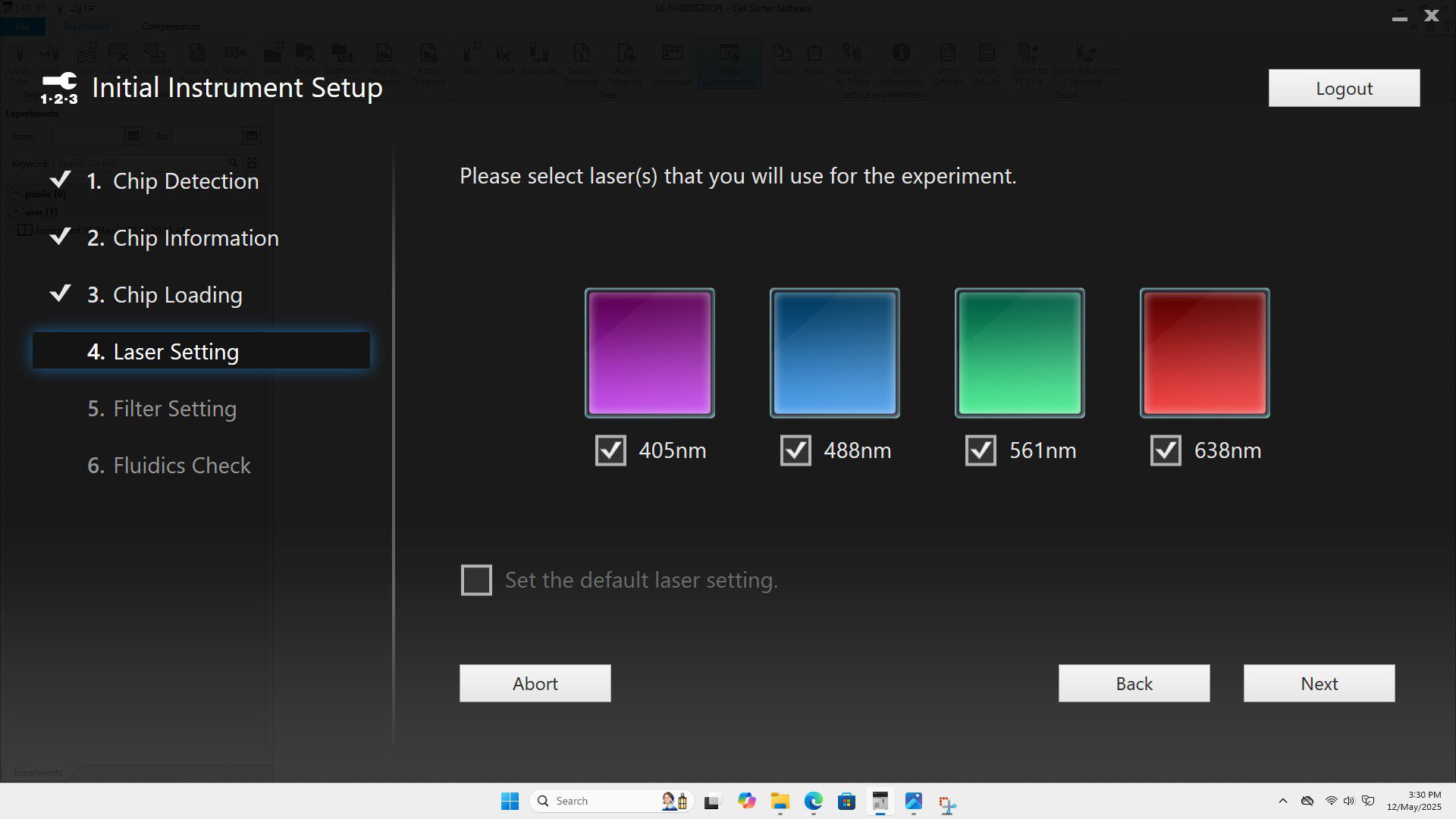Enable Set the default laser setting

click(476, 580)
